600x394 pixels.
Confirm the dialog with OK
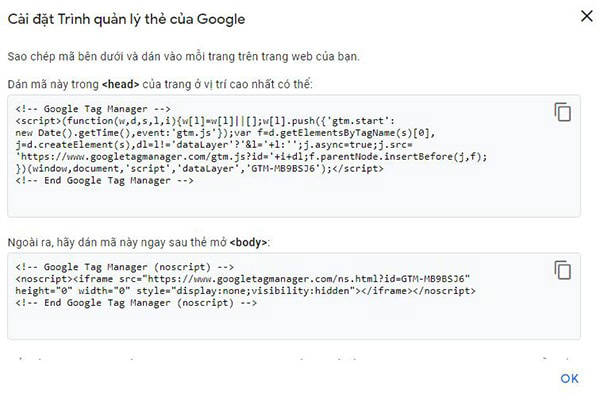569,378
